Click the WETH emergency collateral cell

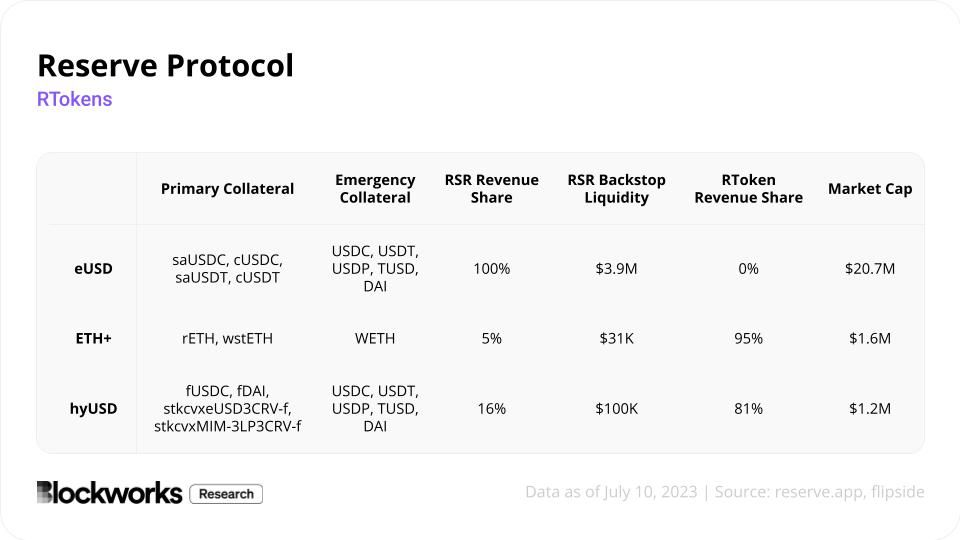375,339
